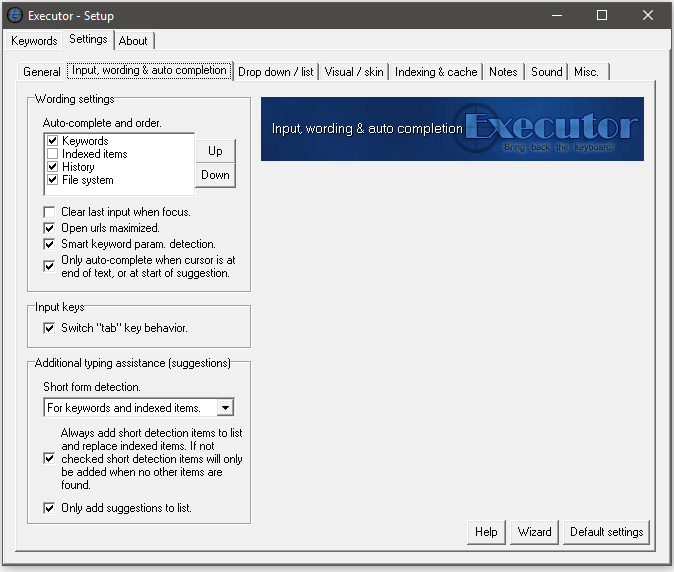674x572 pixels.
Task: Toggle Always add short detection items checkbox
Action: (x=49, y=459)
